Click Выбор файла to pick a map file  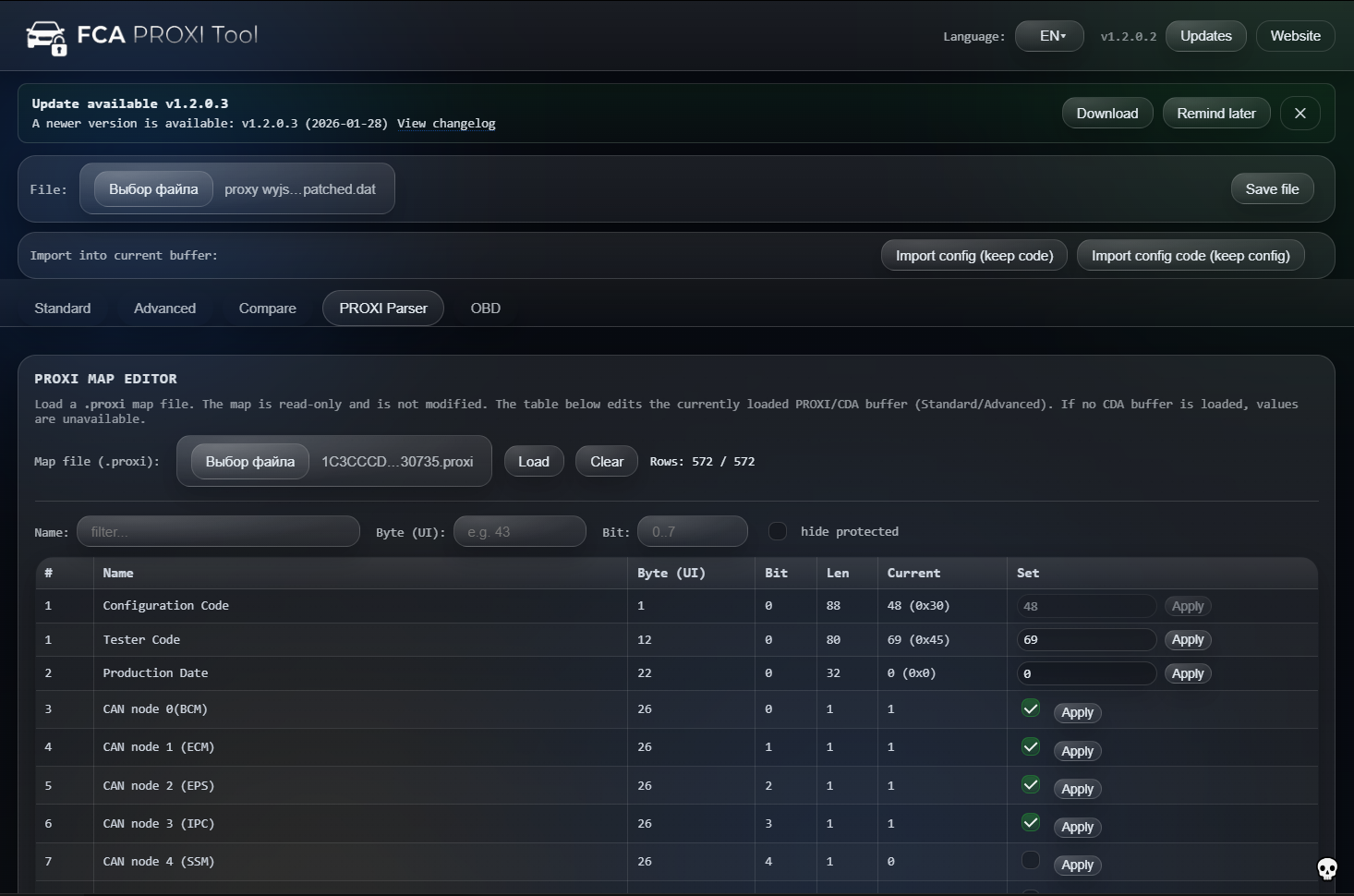click(250, 461)
